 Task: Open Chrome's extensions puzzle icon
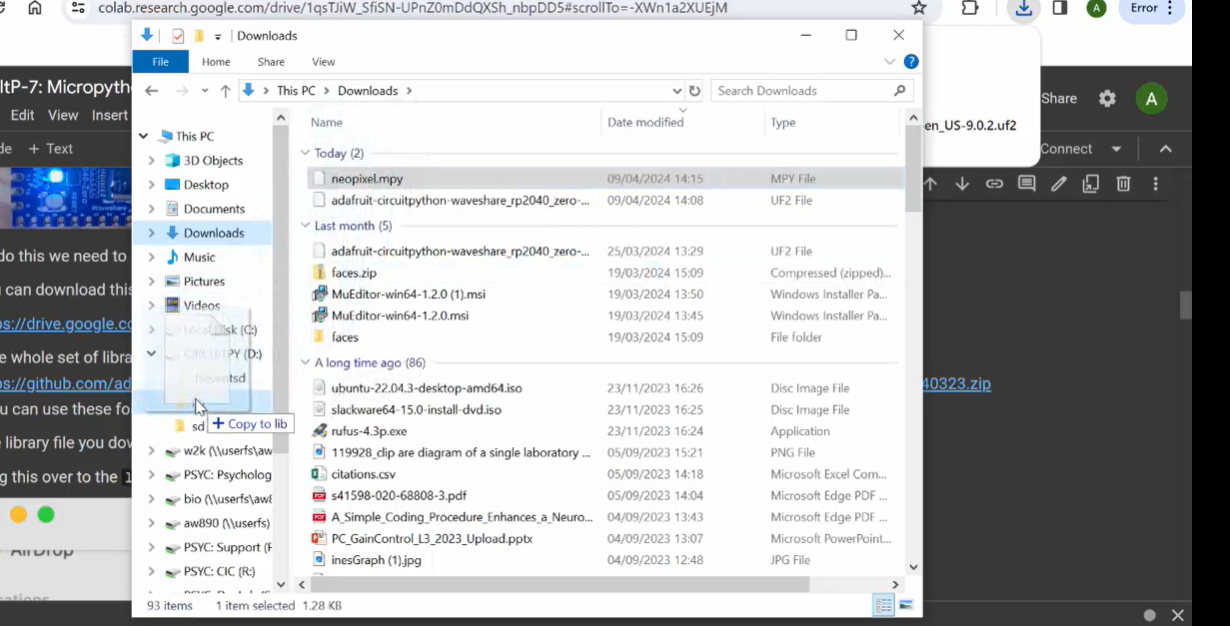[969, 8]
